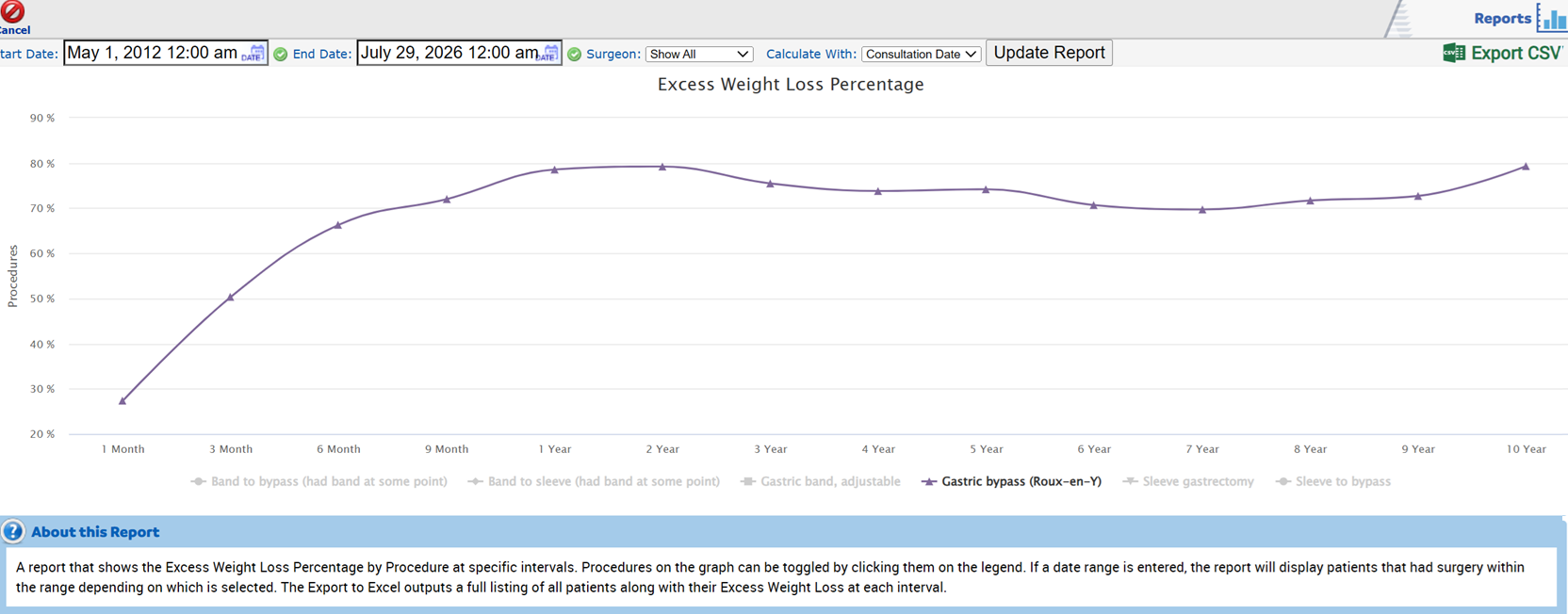Image resolution: width=1568 pixels, height=614 pixels.
Task: Click the 4 Year data point marker
Action: click(878, 191)
